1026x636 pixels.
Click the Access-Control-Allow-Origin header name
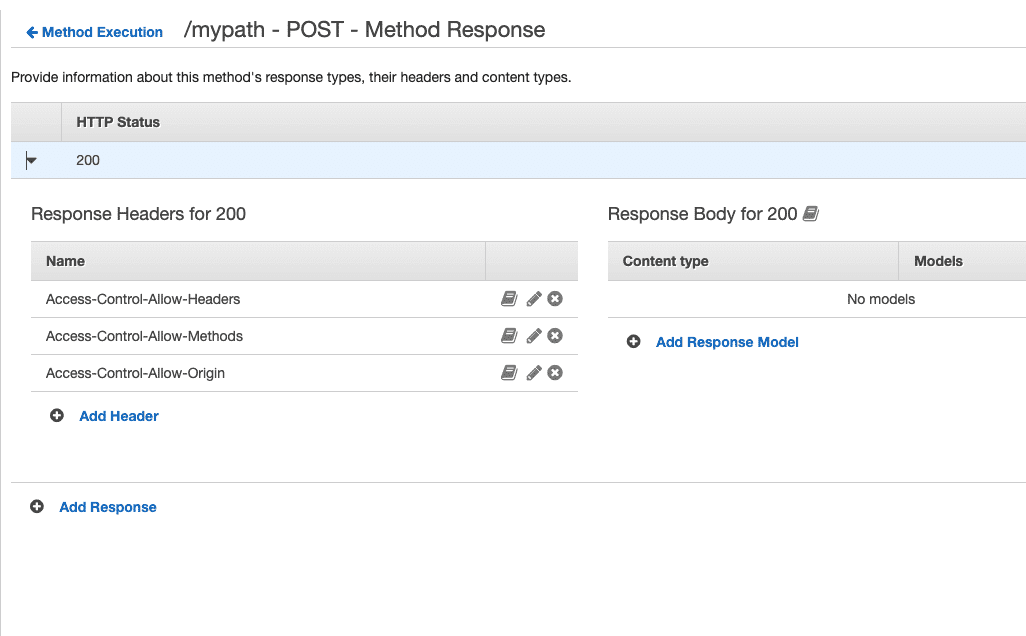pyautogui.click(x=135, y=373)
